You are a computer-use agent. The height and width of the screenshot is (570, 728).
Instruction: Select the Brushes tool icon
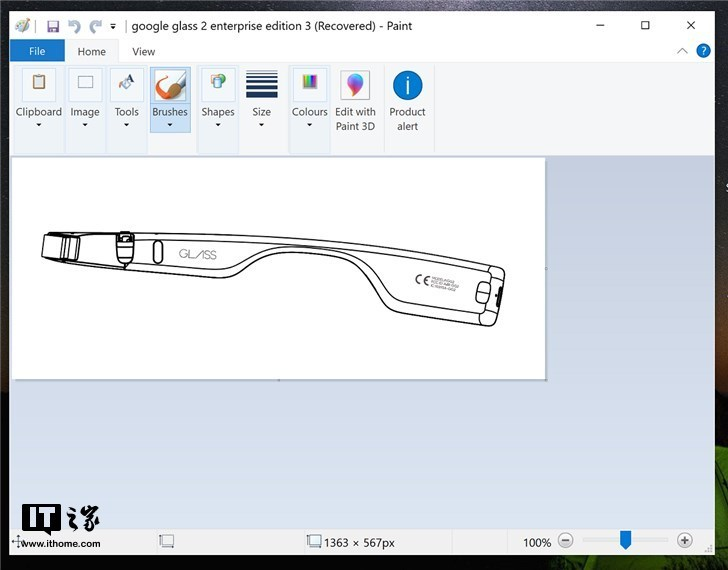170,85
